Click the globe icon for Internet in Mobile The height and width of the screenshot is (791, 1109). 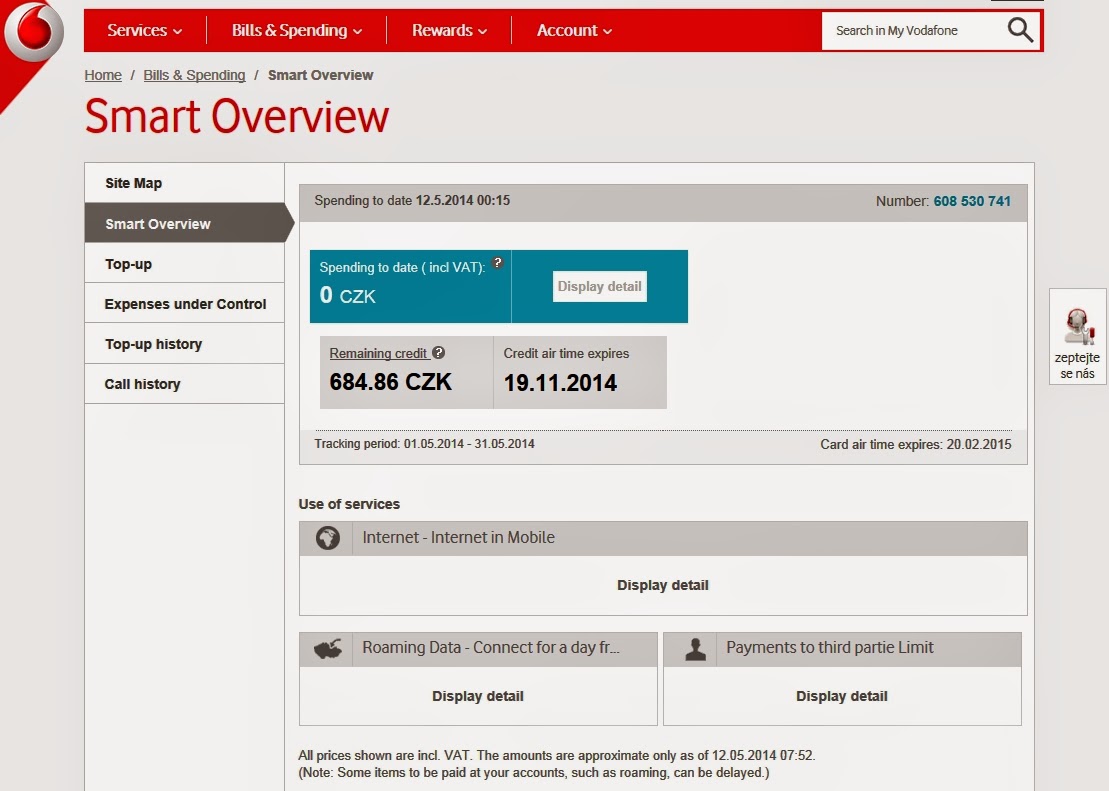327,538
